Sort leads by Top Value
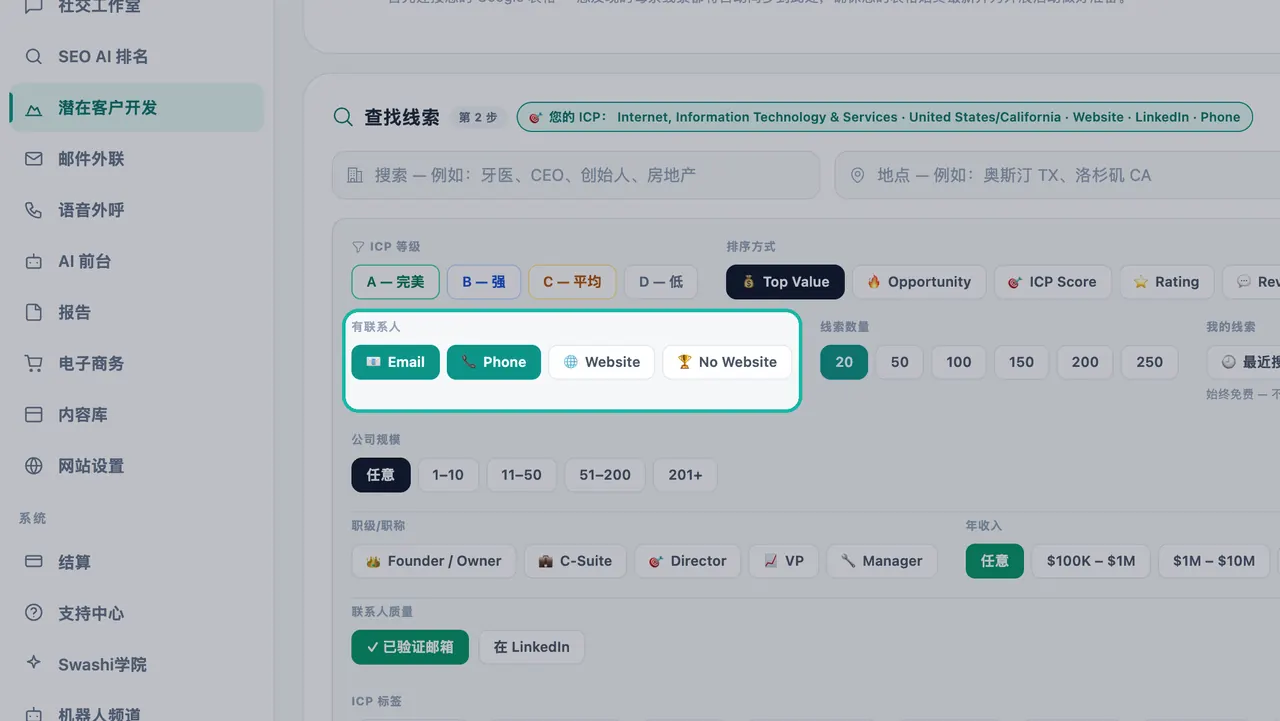The height and width of the screenshot is (721, 1280). tap(785, 282)
